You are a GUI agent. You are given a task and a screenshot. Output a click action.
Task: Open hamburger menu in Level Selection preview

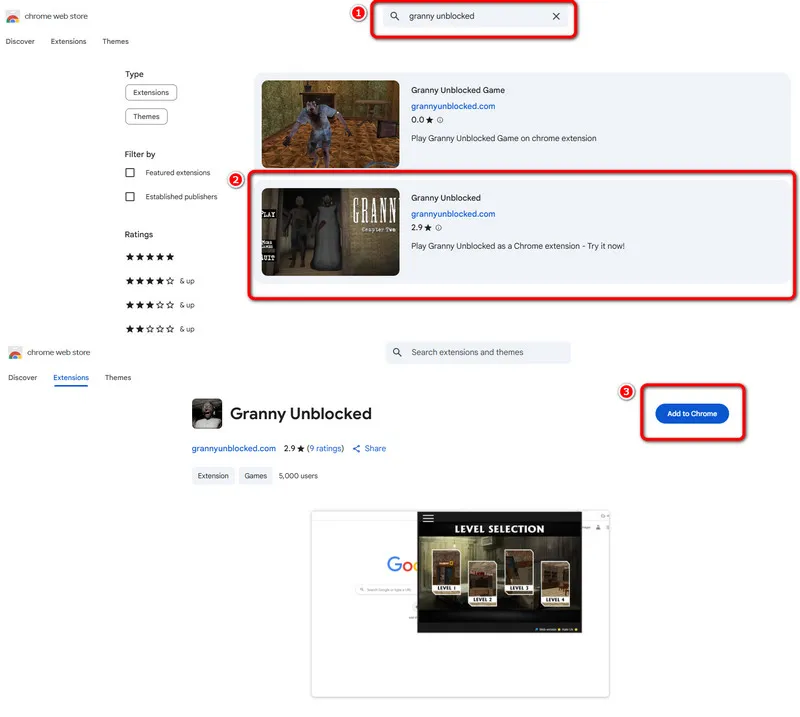pyautogui.click(x=428, y=519)
